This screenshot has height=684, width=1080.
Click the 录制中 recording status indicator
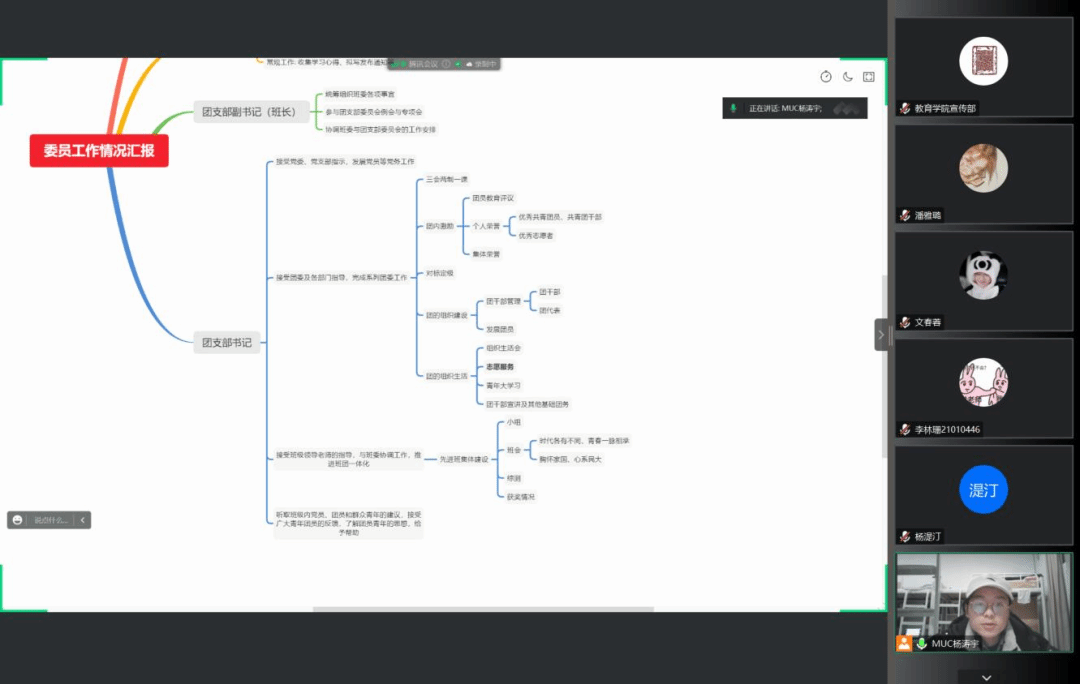pos(482,64)
